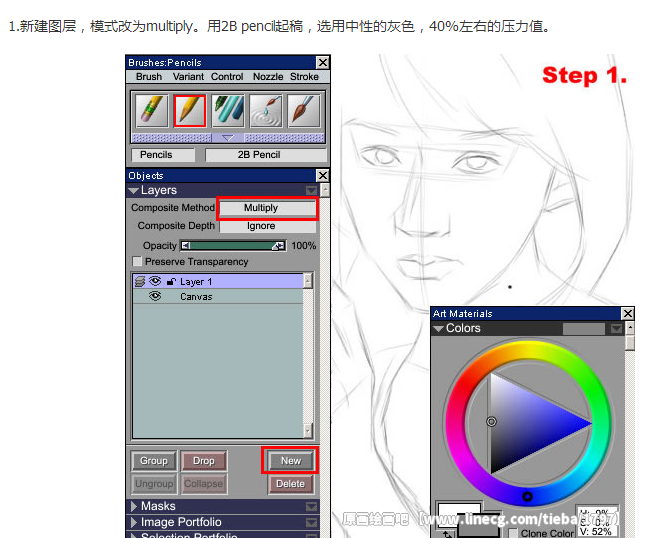Swap the primary and secondary colors

(x=447, y=534)
